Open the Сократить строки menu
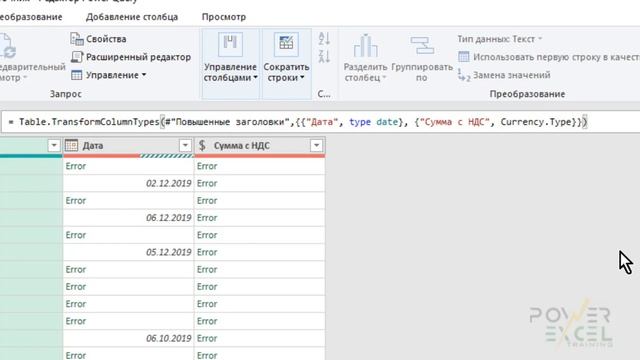640x360 pixels. click(x=286, y=72)
